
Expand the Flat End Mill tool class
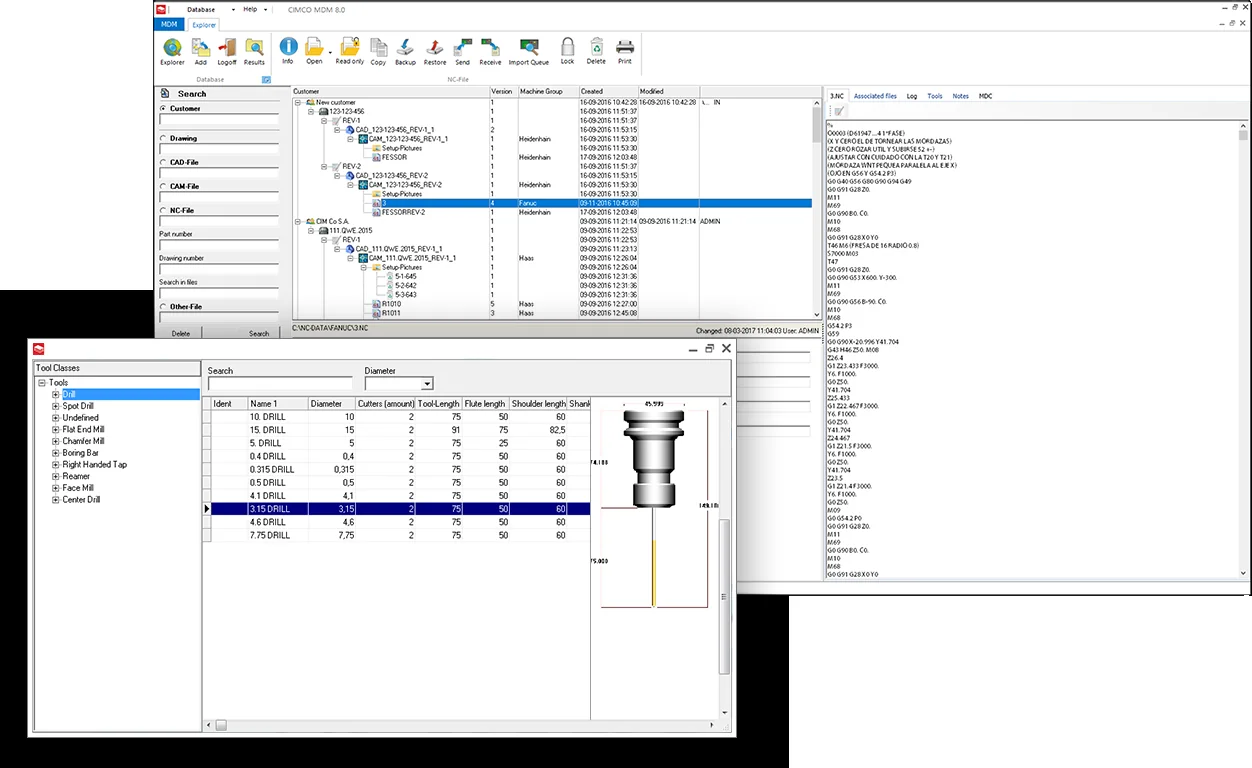coord(56,429)
